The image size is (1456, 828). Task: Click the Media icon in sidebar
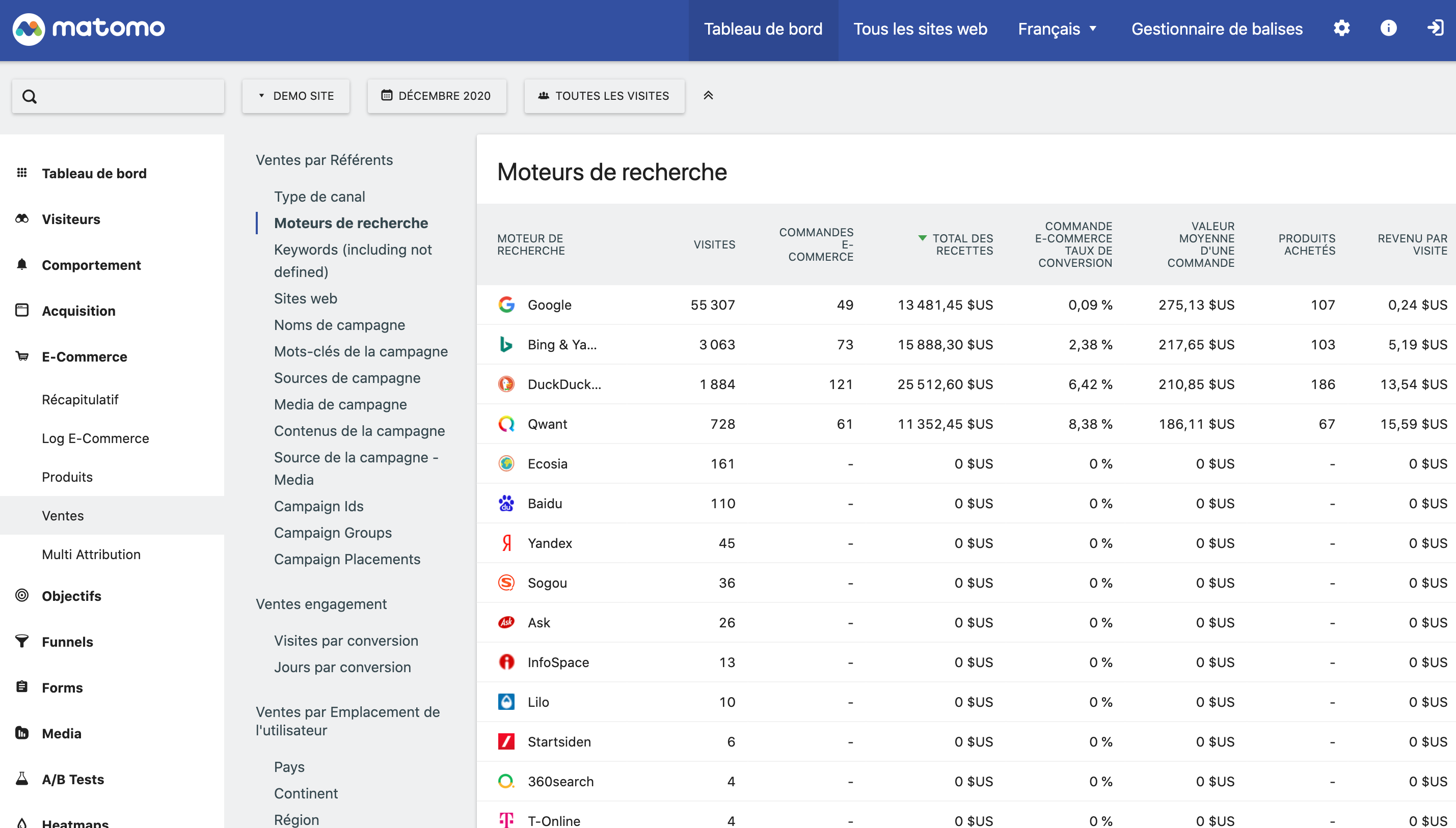point(21,733)
